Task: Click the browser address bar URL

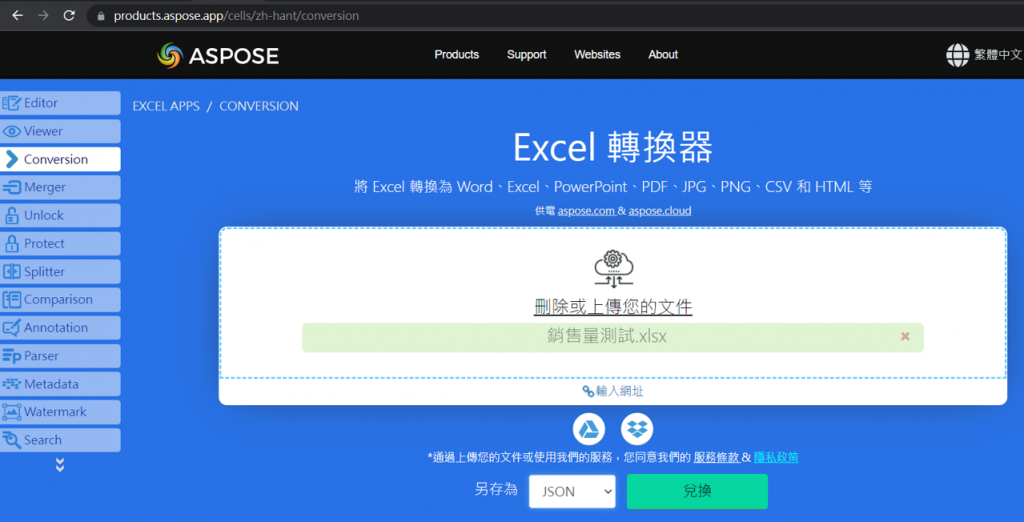Action: (236, 16)
